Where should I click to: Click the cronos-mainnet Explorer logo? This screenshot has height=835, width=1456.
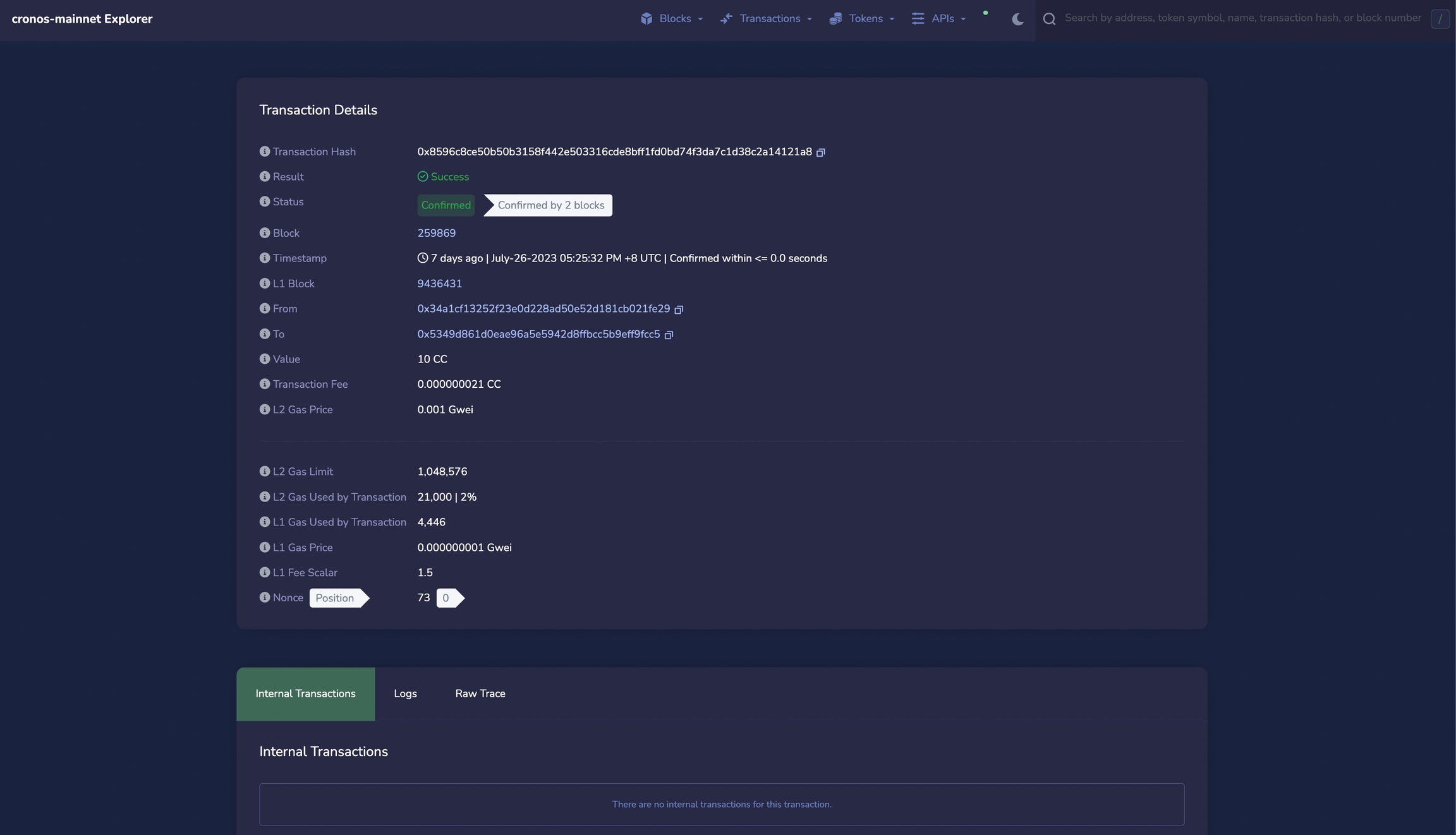coord(82,18)
